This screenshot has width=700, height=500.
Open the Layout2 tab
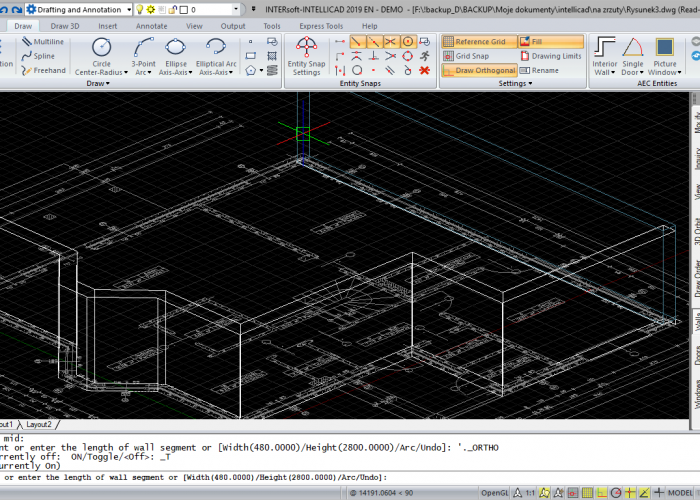pos(39,425)
